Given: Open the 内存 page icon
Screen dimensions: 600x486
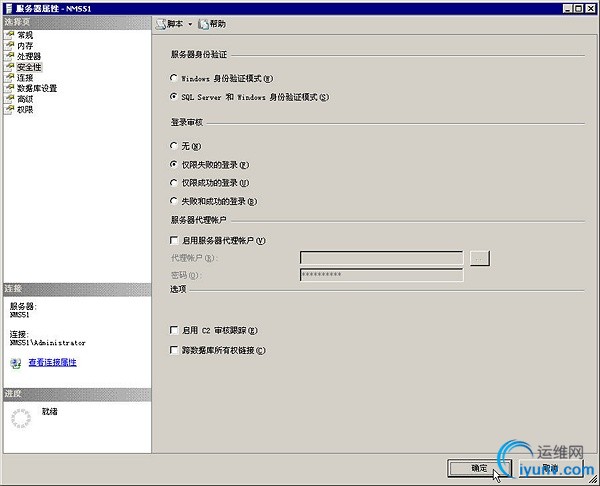Looking at the screenshot, I should 10,46.
